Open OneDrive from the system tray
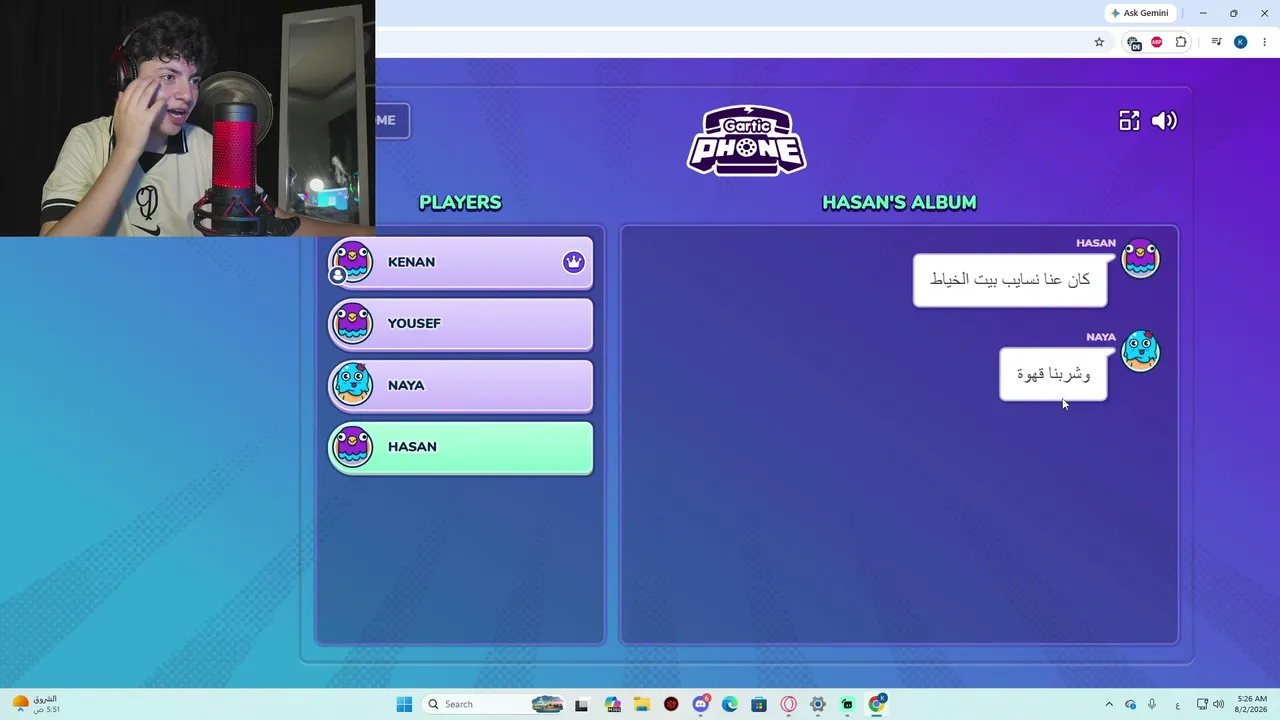 click(x=1130, y=704)
